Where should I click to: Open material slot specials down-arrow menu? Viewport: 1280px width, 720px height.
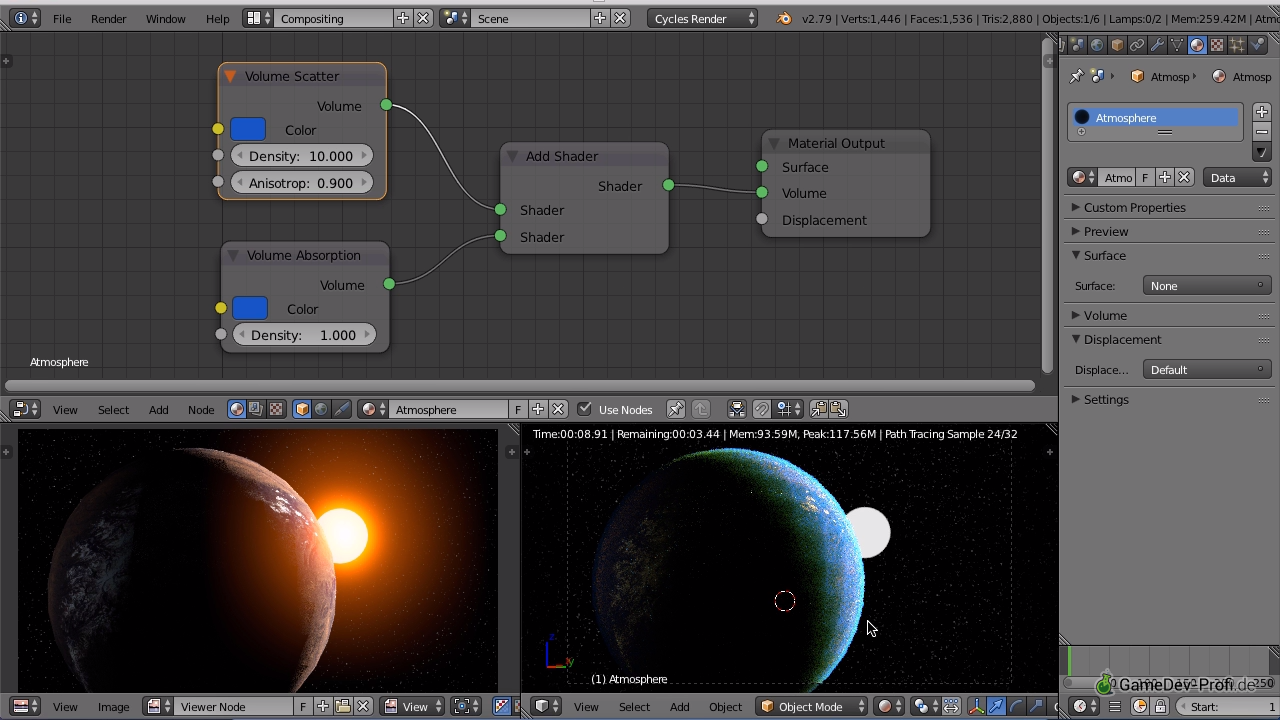[1262, 153]
